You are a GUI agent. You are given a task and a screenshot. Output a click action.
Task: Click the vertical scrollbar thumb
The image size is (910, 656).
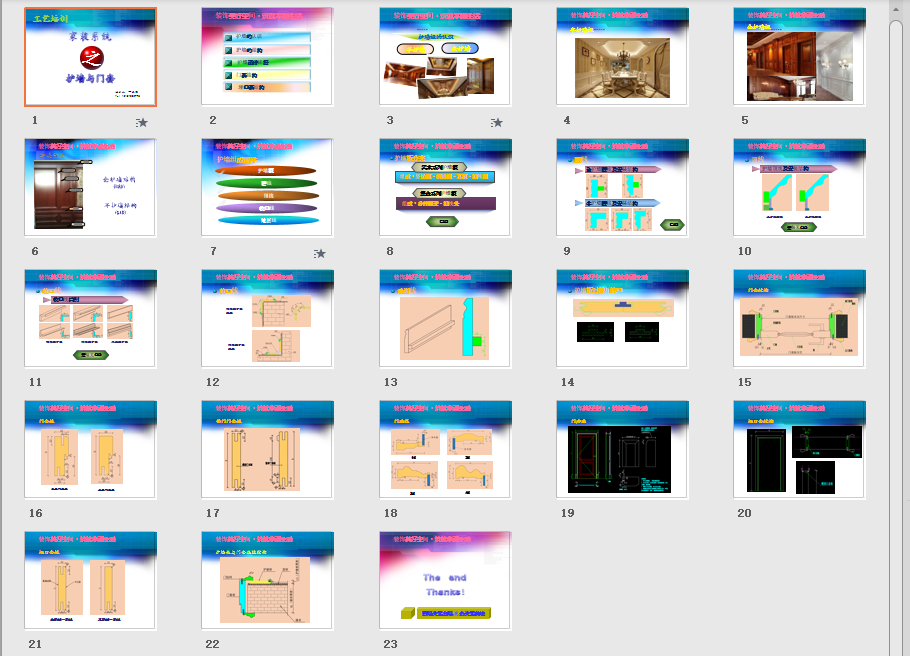[898, 337]
